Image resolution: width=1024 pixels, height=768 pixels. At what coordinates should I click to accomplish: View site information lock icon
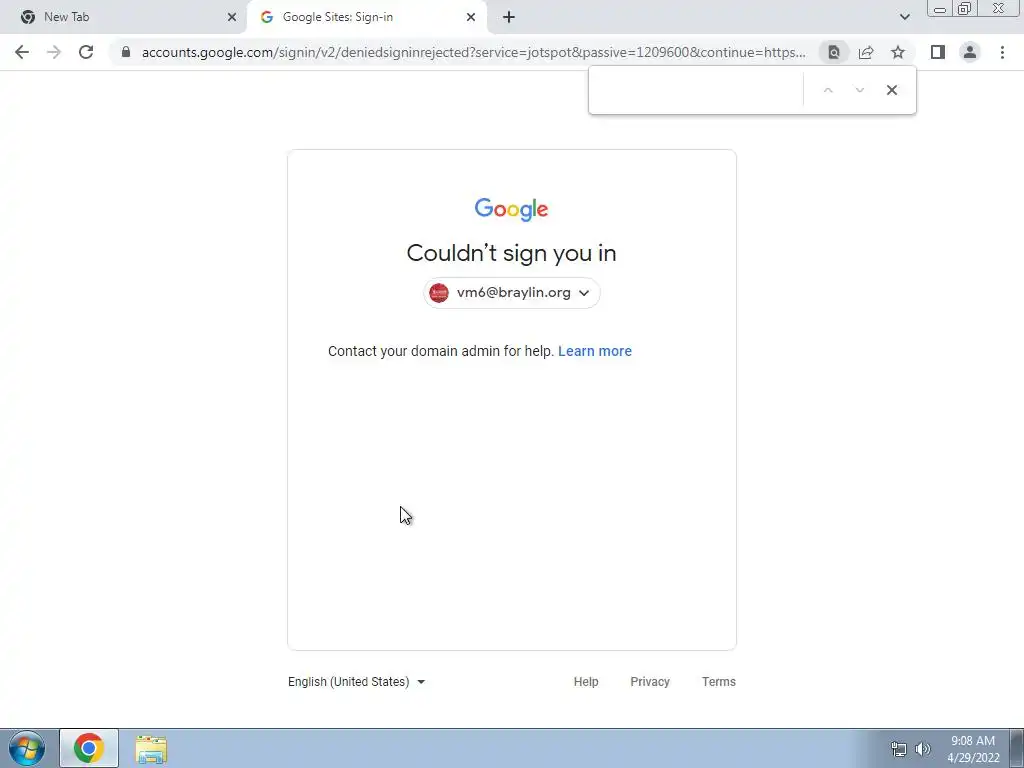click(126, 52)
